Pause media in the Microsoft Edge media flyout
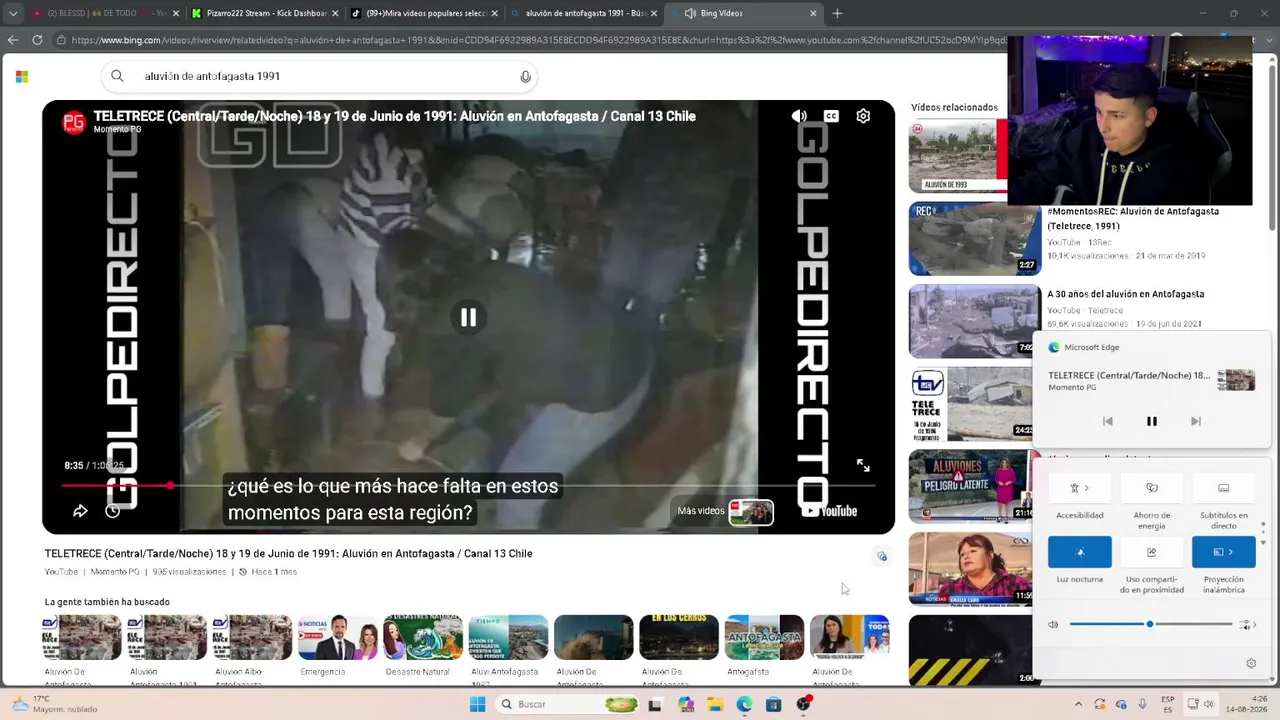This screenshot has width=1280, height=720. [1151, 421]
